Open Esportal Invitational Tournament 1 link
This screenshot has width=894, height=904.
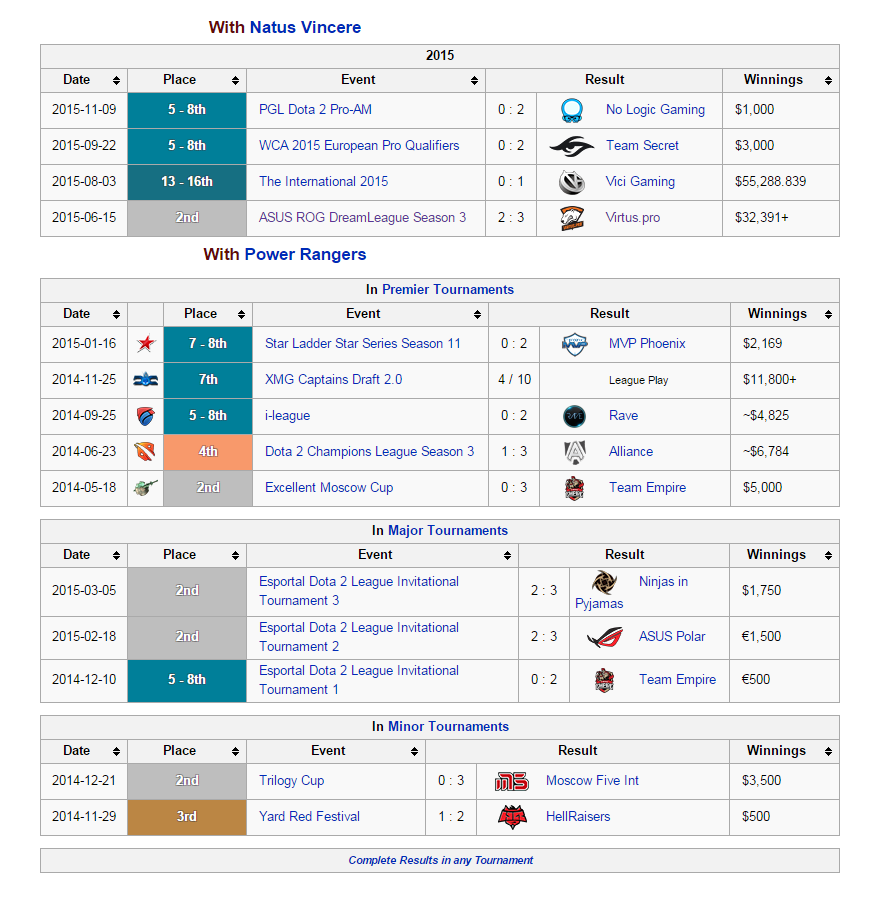[359, 680]
